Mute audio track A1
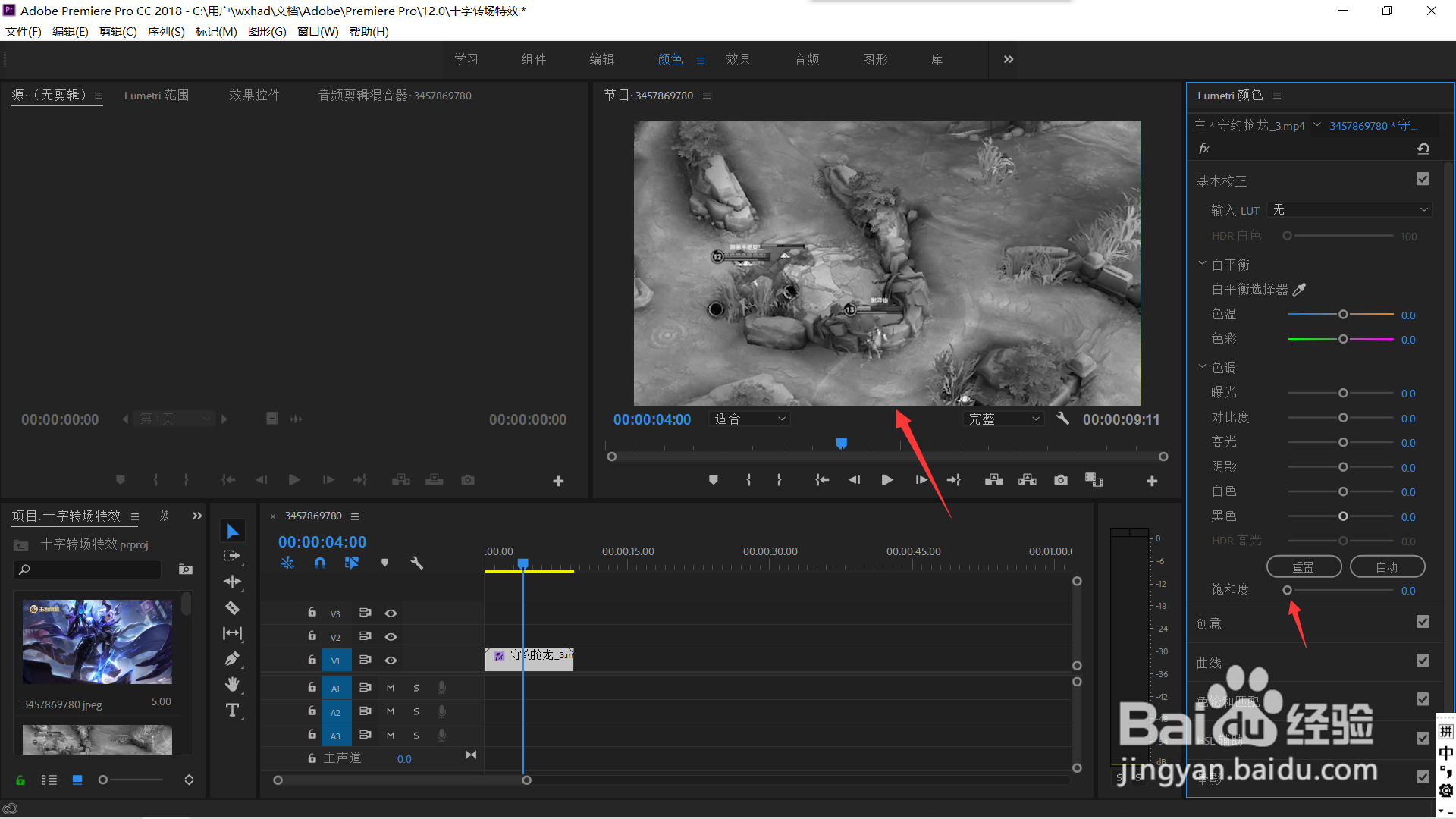This screenshot has width=1456, height=819. [x=391, y=688]
